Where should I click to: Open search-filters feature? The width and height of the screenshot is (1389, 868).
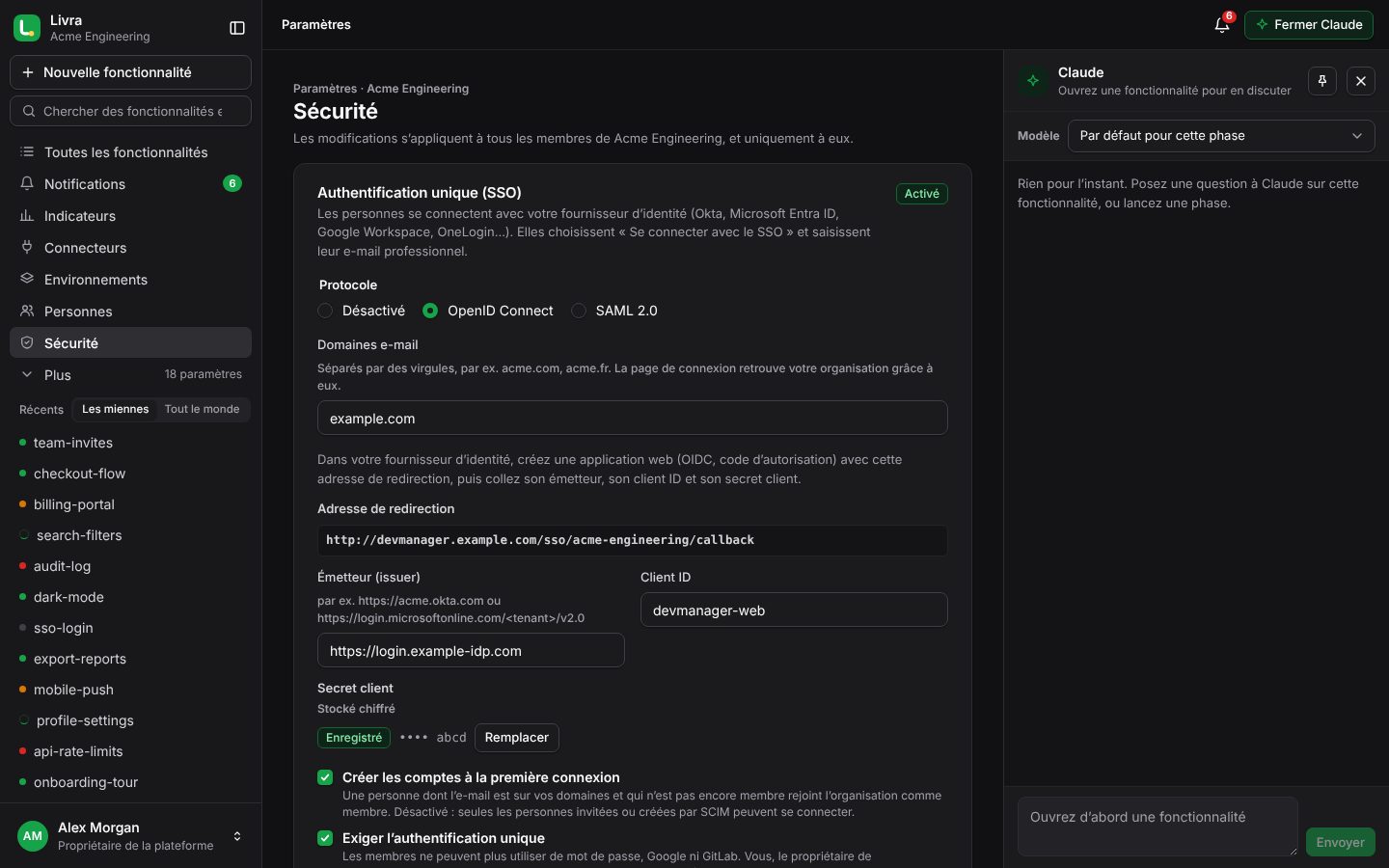click(x=130, y=535)
